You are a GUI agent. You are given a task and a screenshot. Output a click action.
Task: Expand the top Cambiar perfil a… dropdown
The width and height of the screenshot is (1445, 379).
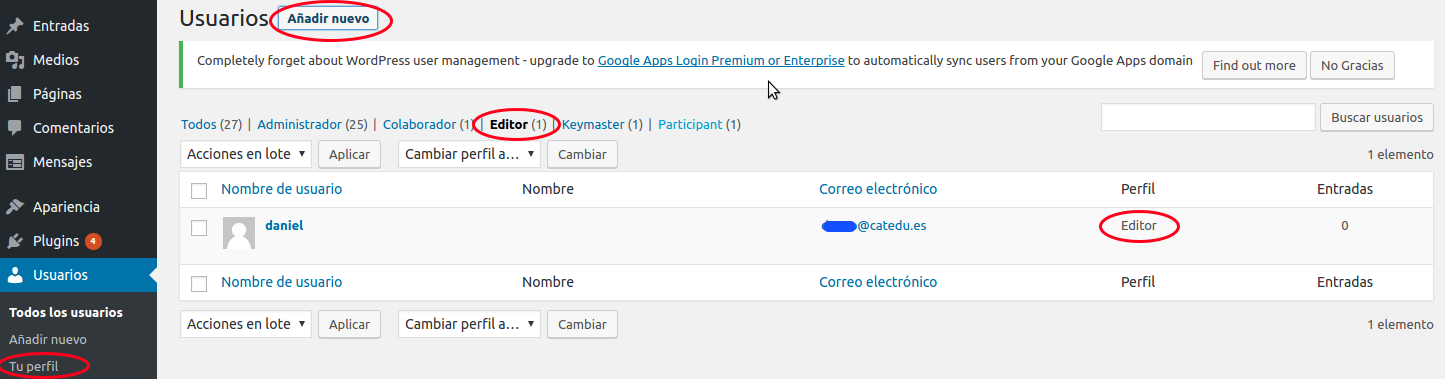(469, 154)
